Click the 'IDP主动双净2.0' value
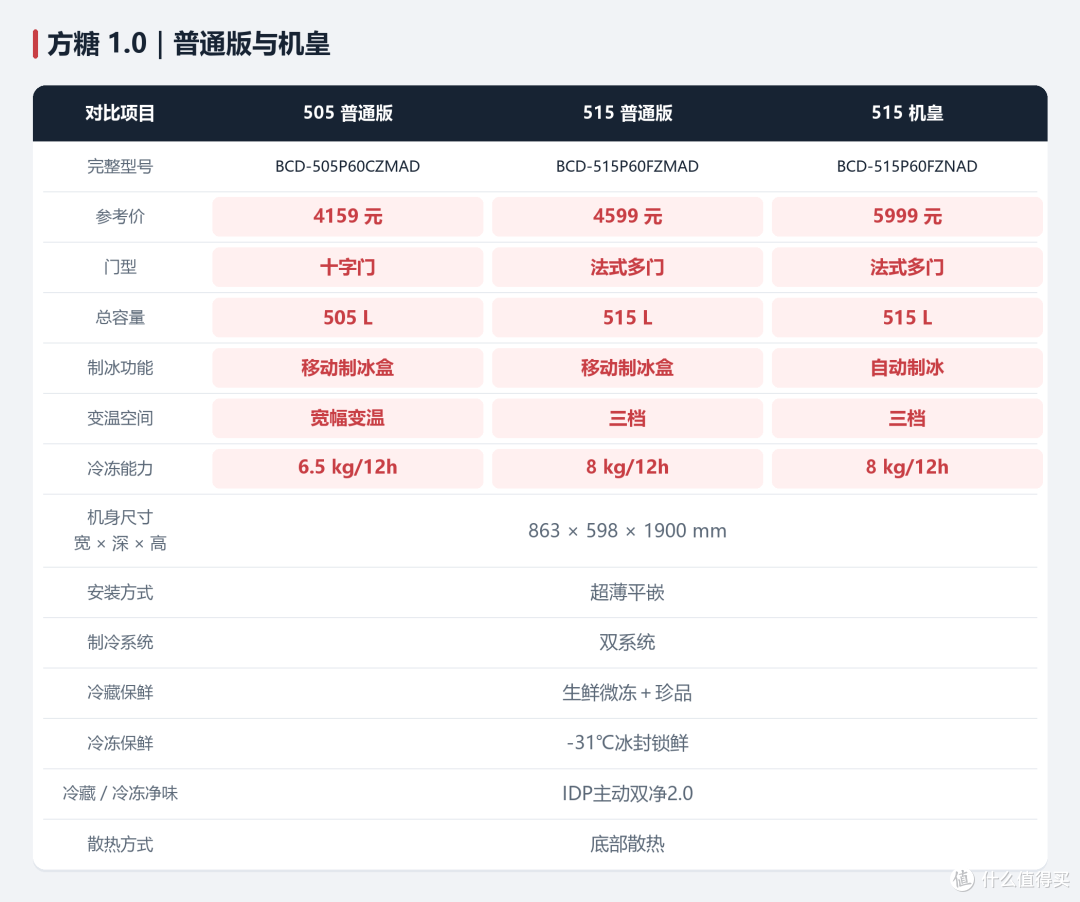 627,793
